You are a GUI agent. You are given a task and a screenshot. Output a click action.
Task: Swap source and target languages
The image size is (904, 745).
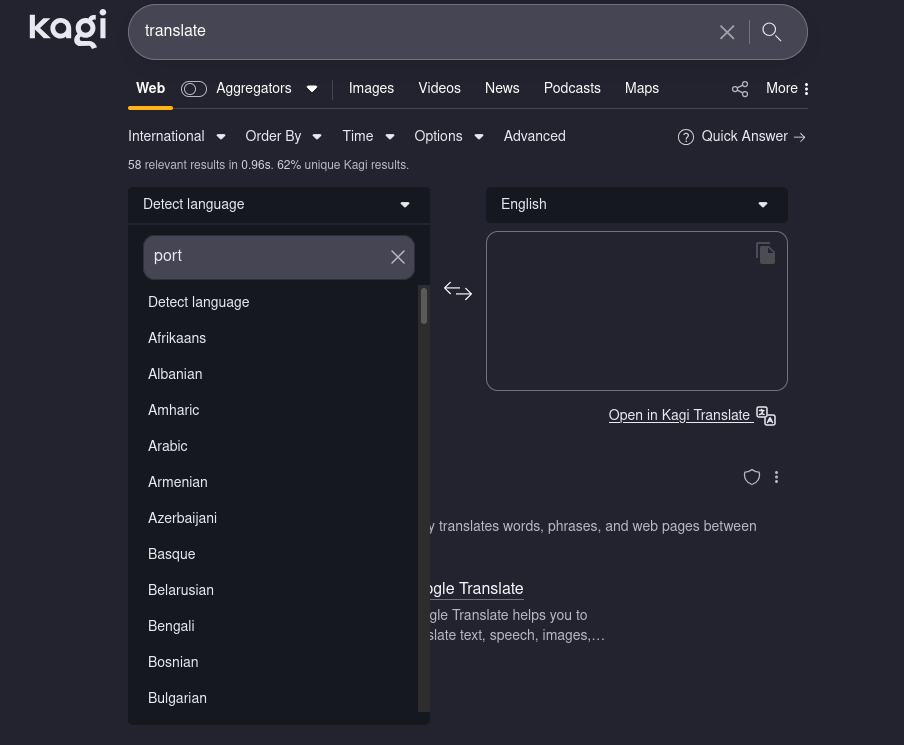click(x=458, y=291)
